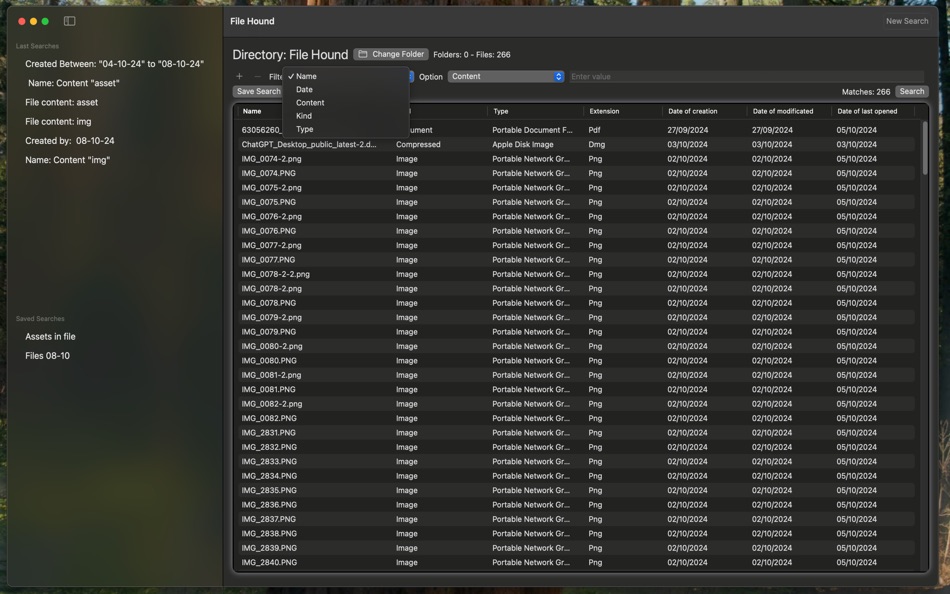Open the Option dropdown showing Content
The height and width of the screenshot is (594, 950).
[506, 76]
